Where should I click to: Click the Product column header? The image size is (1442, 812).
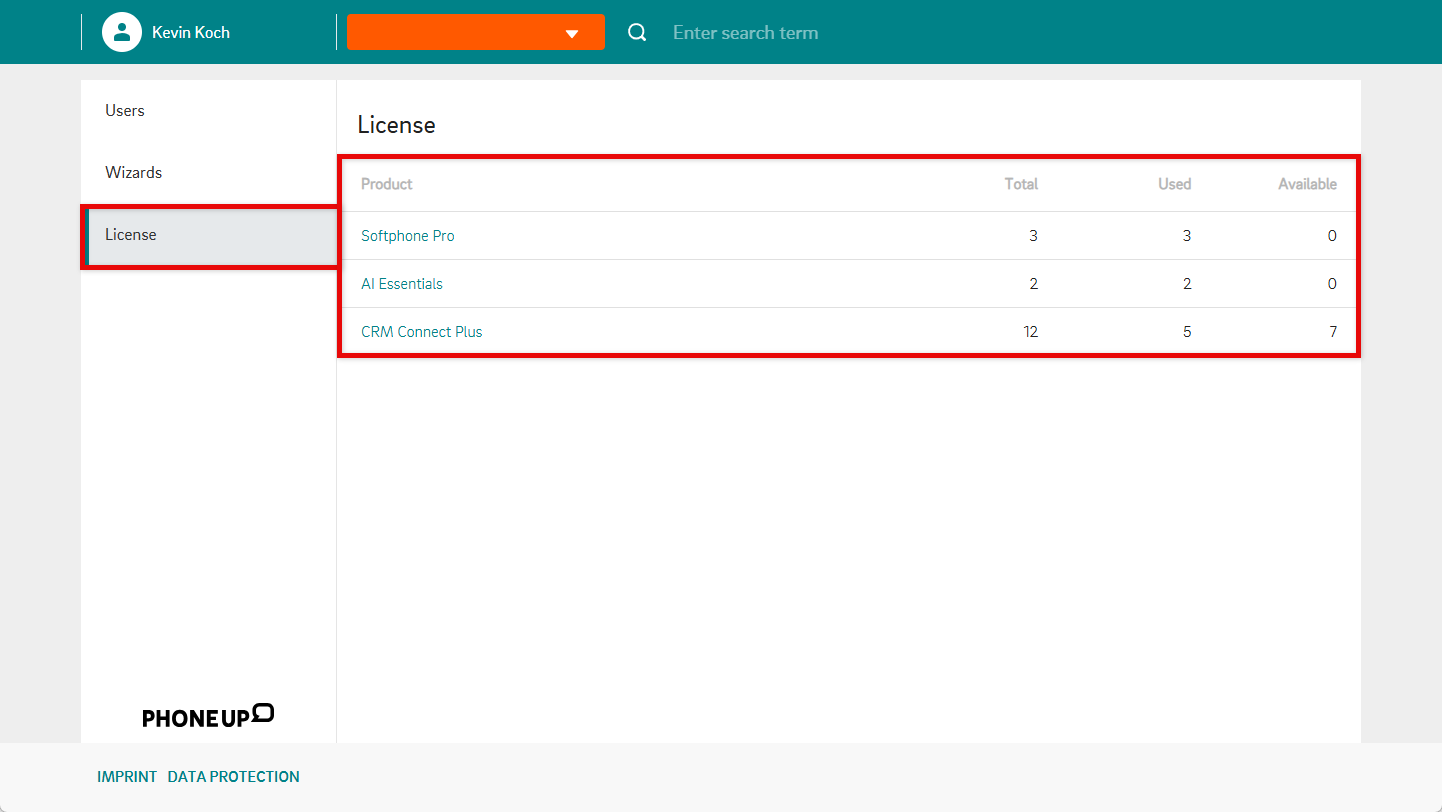coord(386,184)
